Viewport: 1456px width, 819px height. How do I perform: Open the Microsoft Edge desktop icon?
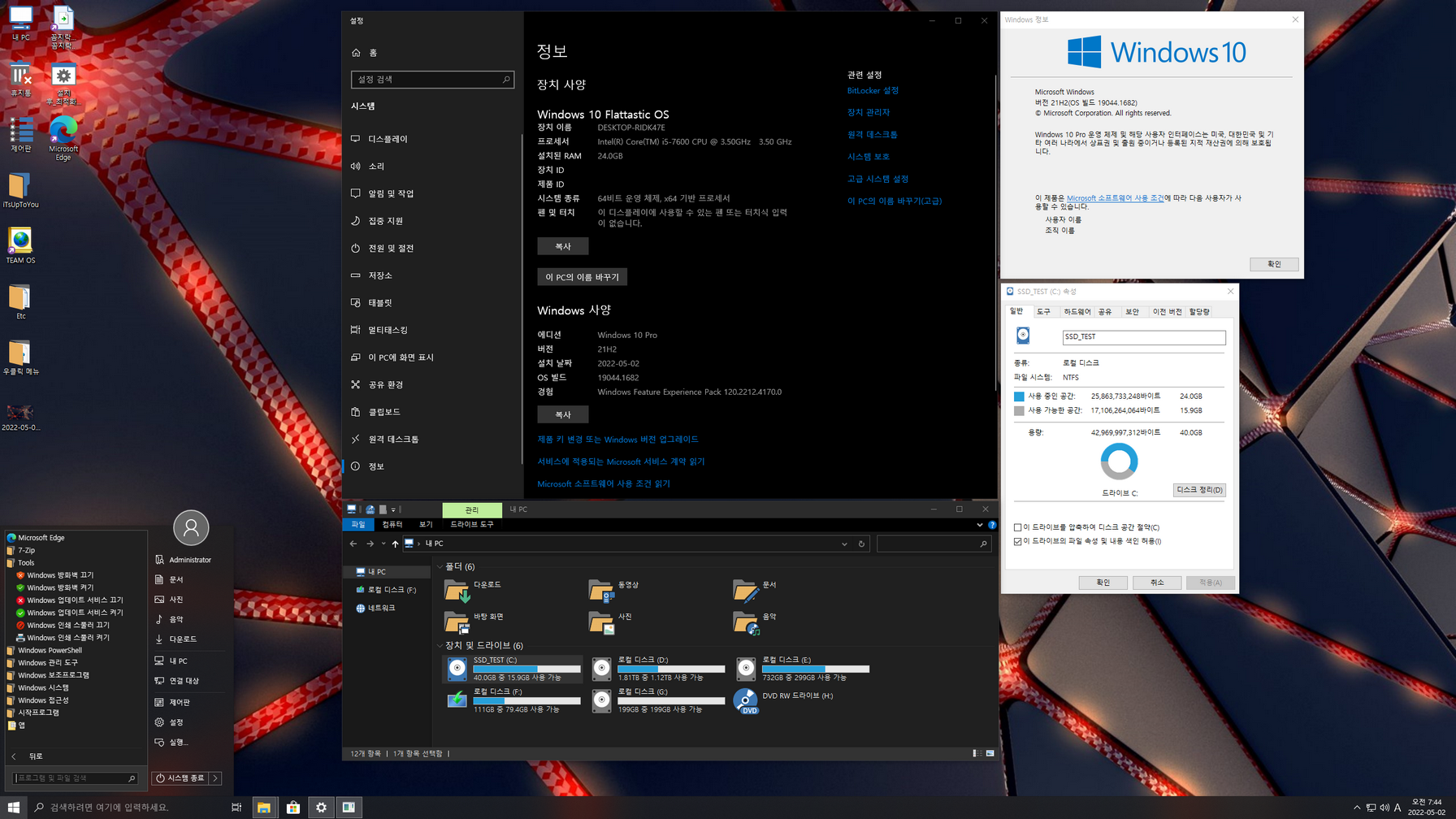[63, 139]
